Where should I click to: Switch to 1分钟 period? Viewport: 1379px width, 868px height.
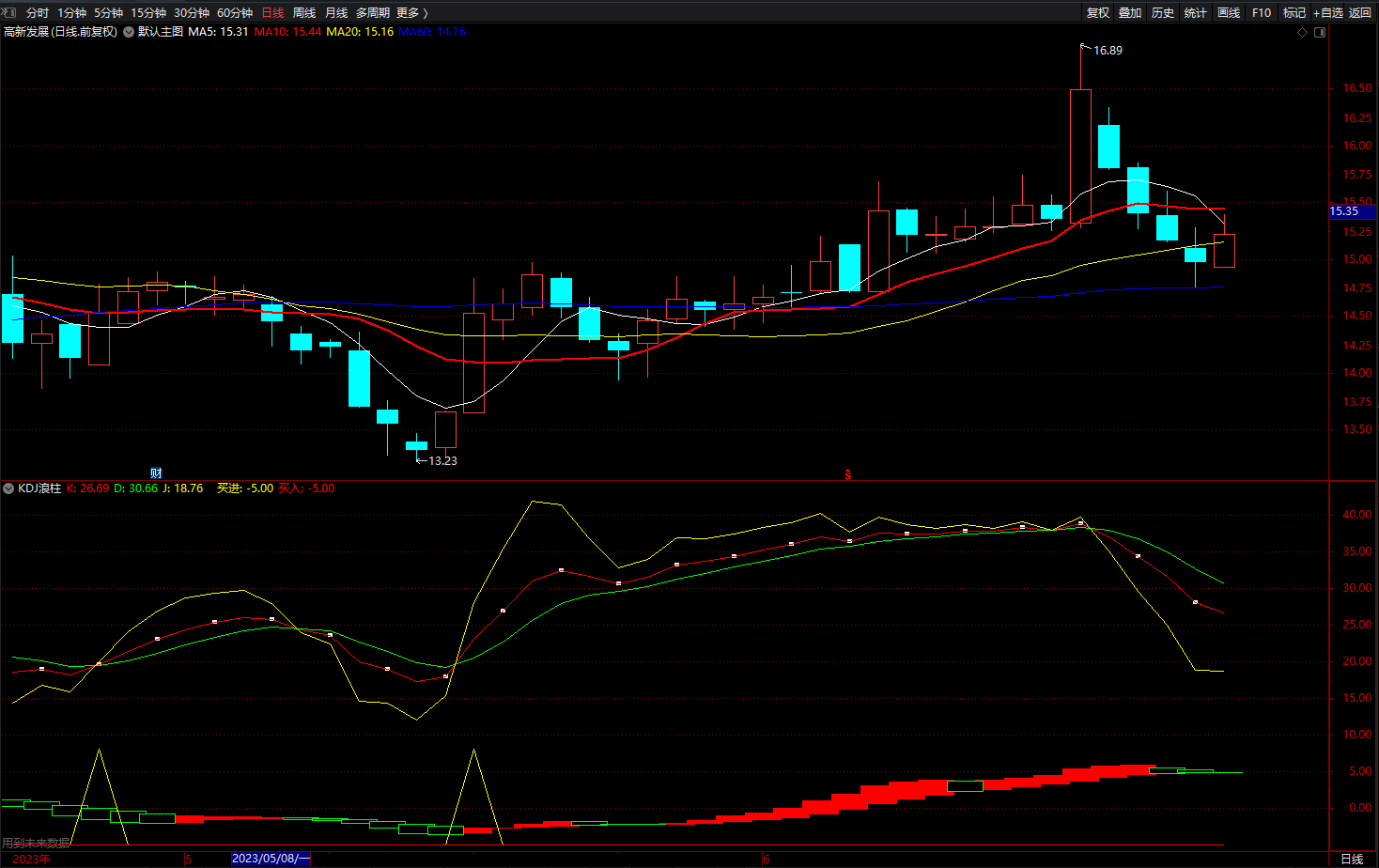pos(71,13)
